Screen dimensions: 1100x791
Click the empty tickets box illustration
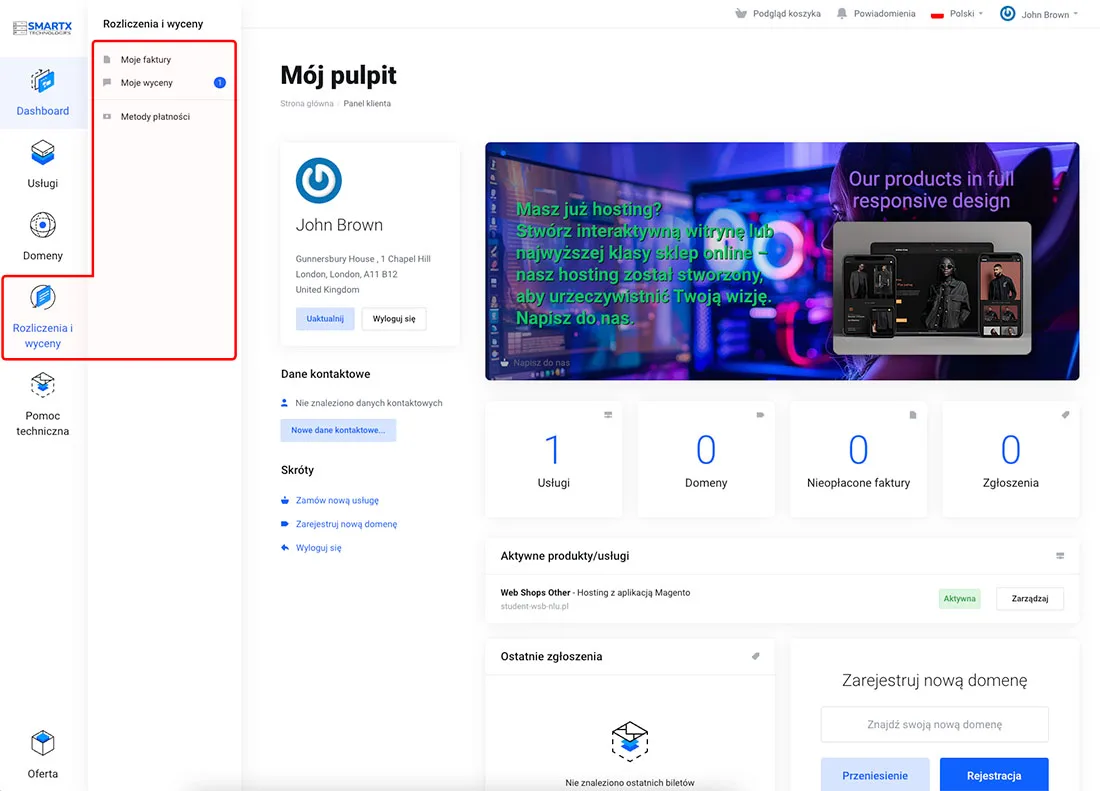point(630,741)
